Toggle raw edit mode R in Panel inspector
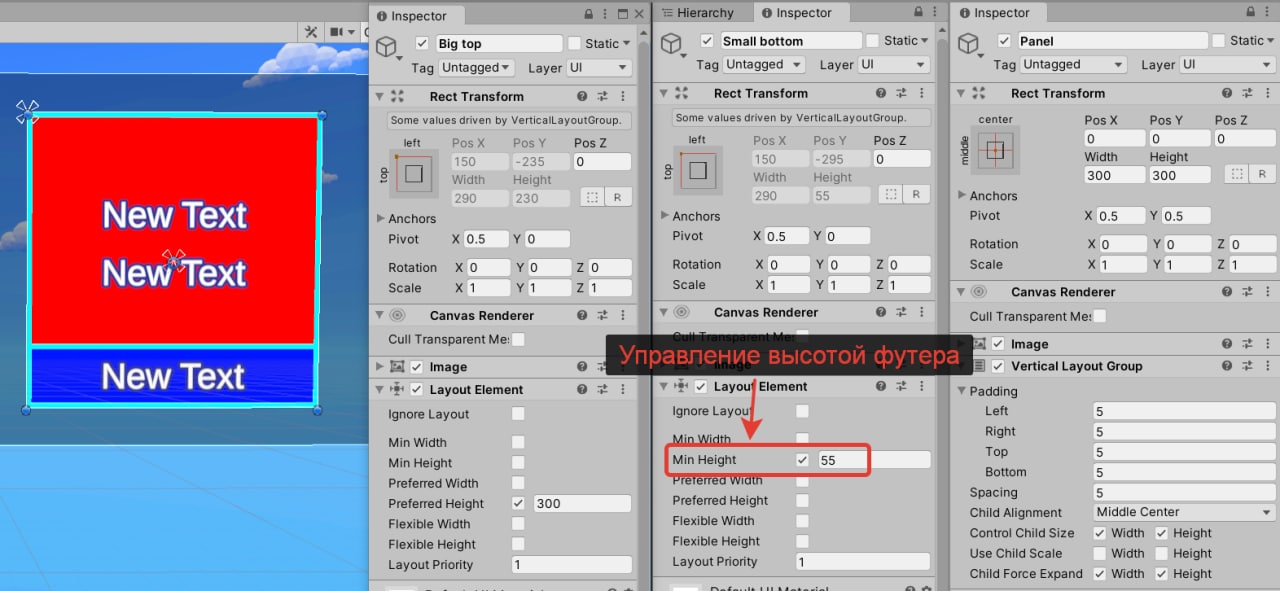Viewport: 1280px width, 591px height. pyautogui.click(x=1264, y=174)
